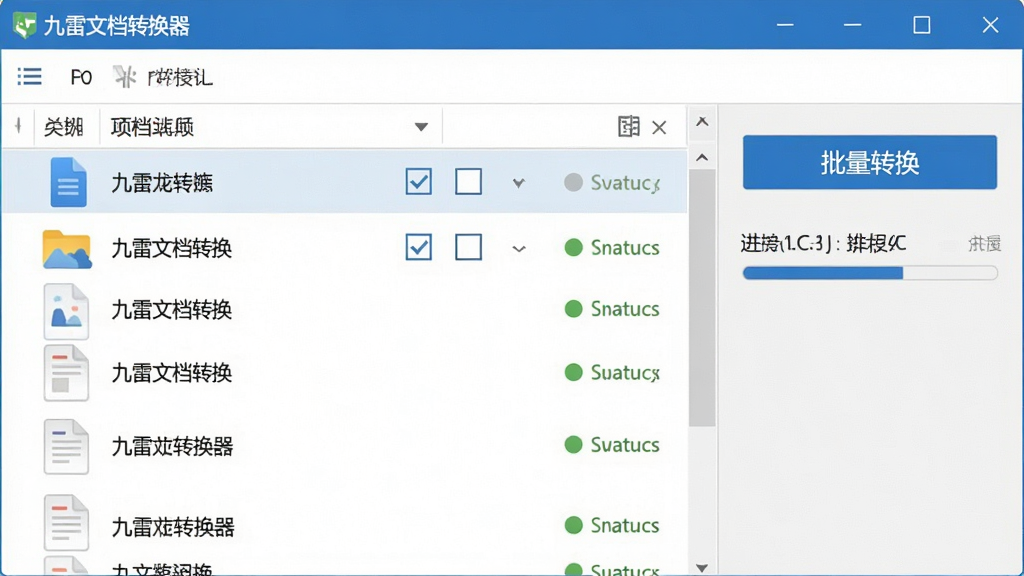Click the gray status dot in first row
1024x576 pixels.
tap(573, 182)
